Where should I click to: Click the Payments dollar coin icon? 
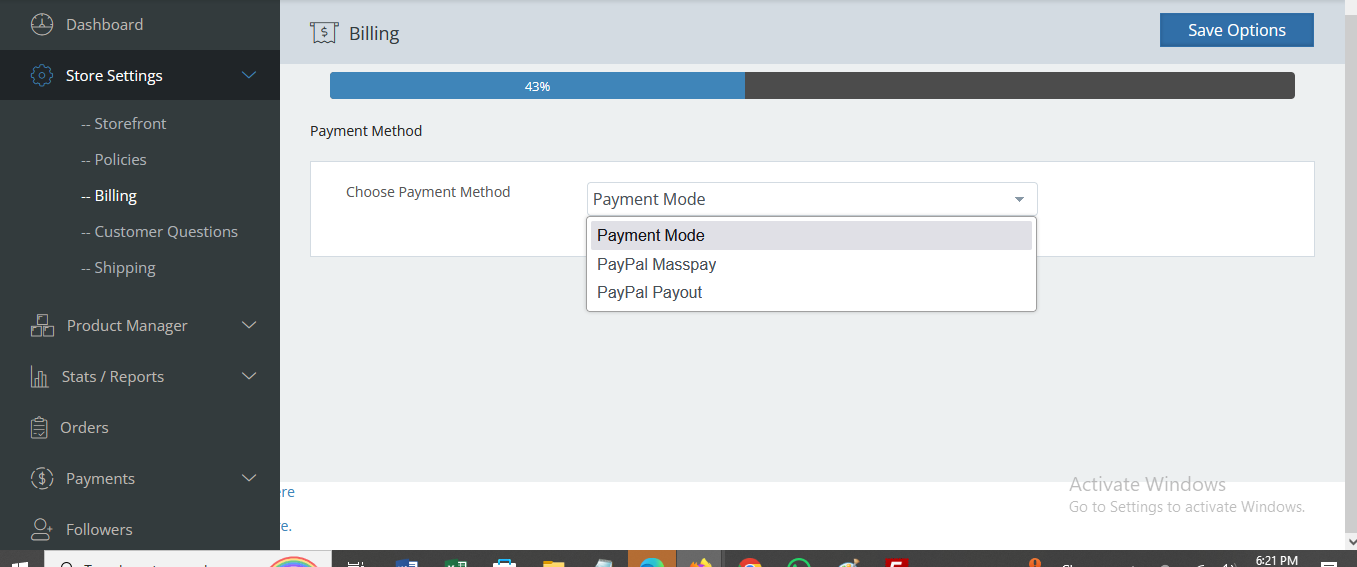pyautogui.click(x=41, y=479)
